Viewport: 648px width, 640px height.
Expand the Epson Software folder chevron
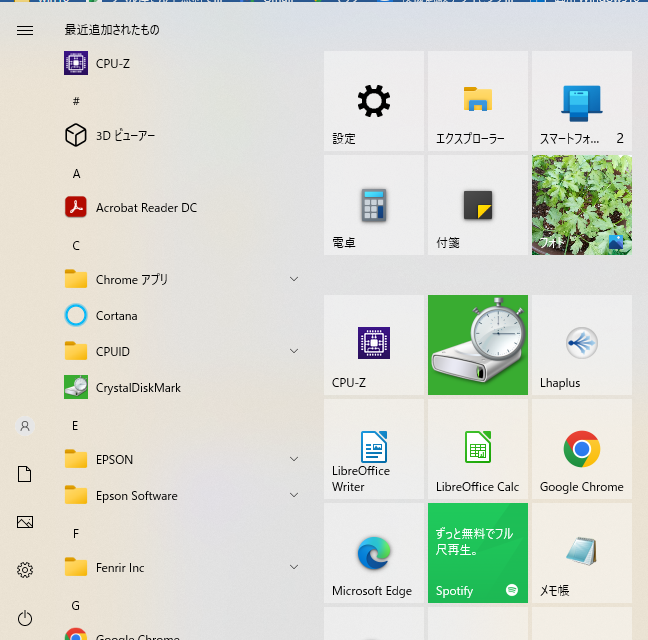[x=294, y=495]
